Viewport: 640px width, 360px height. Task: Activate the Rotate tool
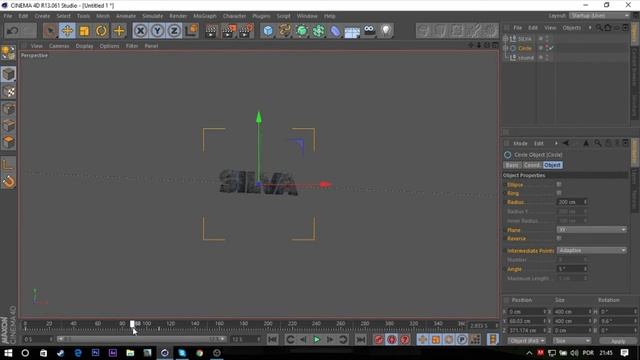click(x=101, y=31)
